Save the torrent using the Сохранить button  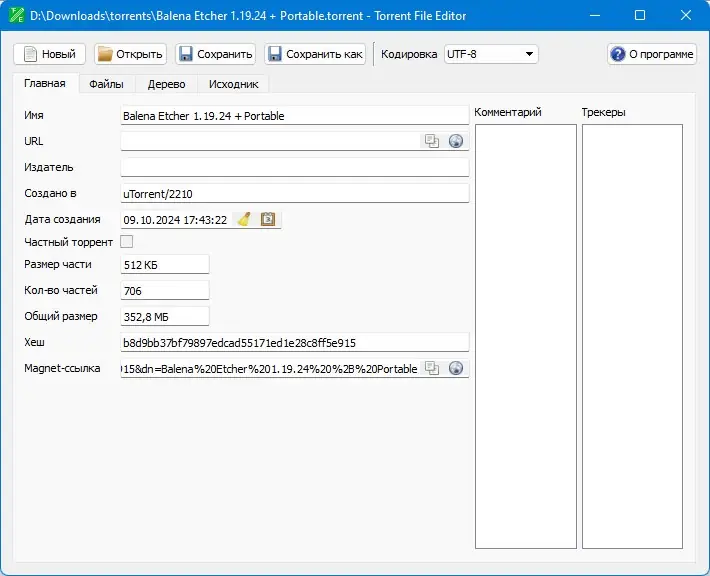coord(216,54)
